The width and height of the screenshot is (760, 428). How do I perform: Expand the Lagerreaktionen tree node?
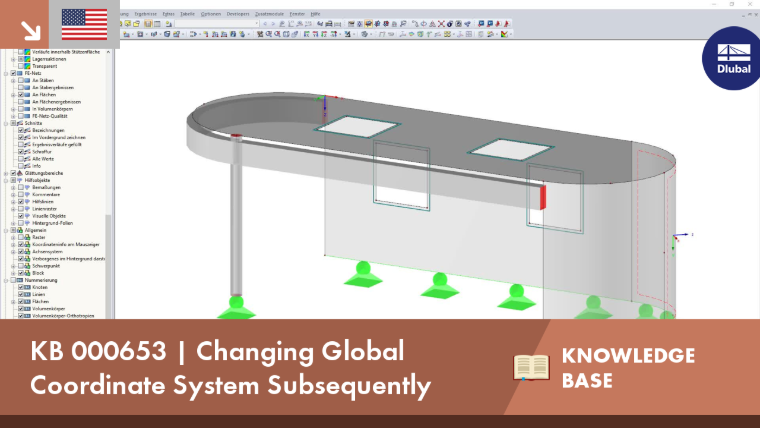(x=14, y=59)
